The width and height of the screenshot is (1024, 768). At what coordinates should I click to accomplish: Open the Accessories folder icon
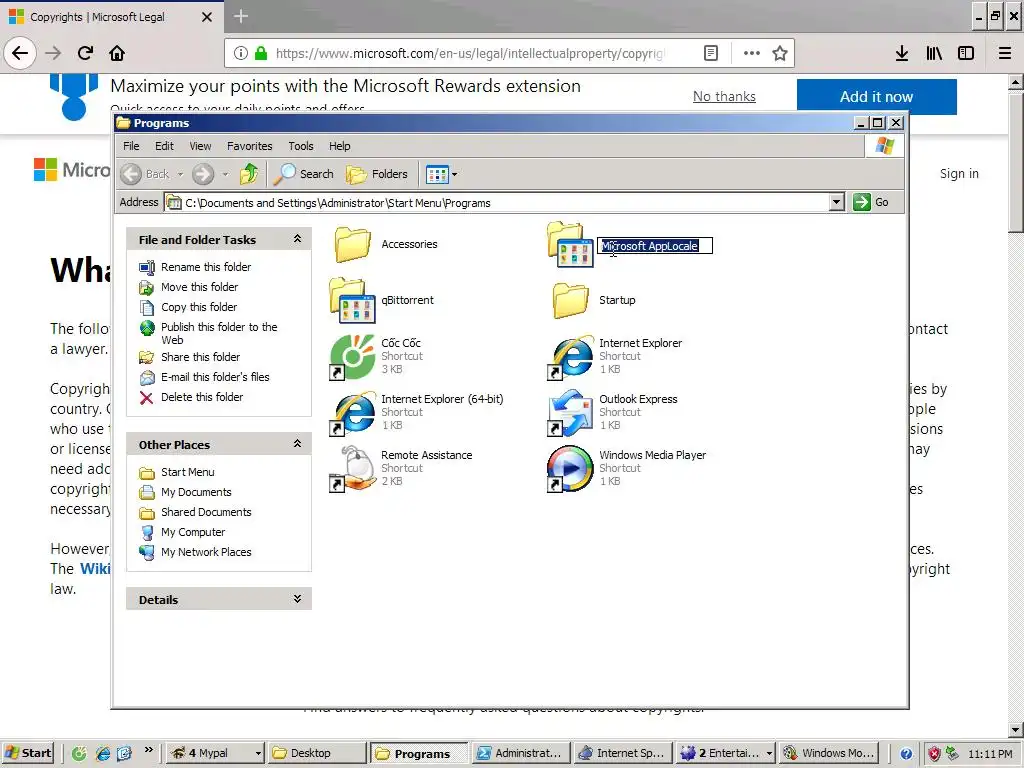tap(353, 244)
